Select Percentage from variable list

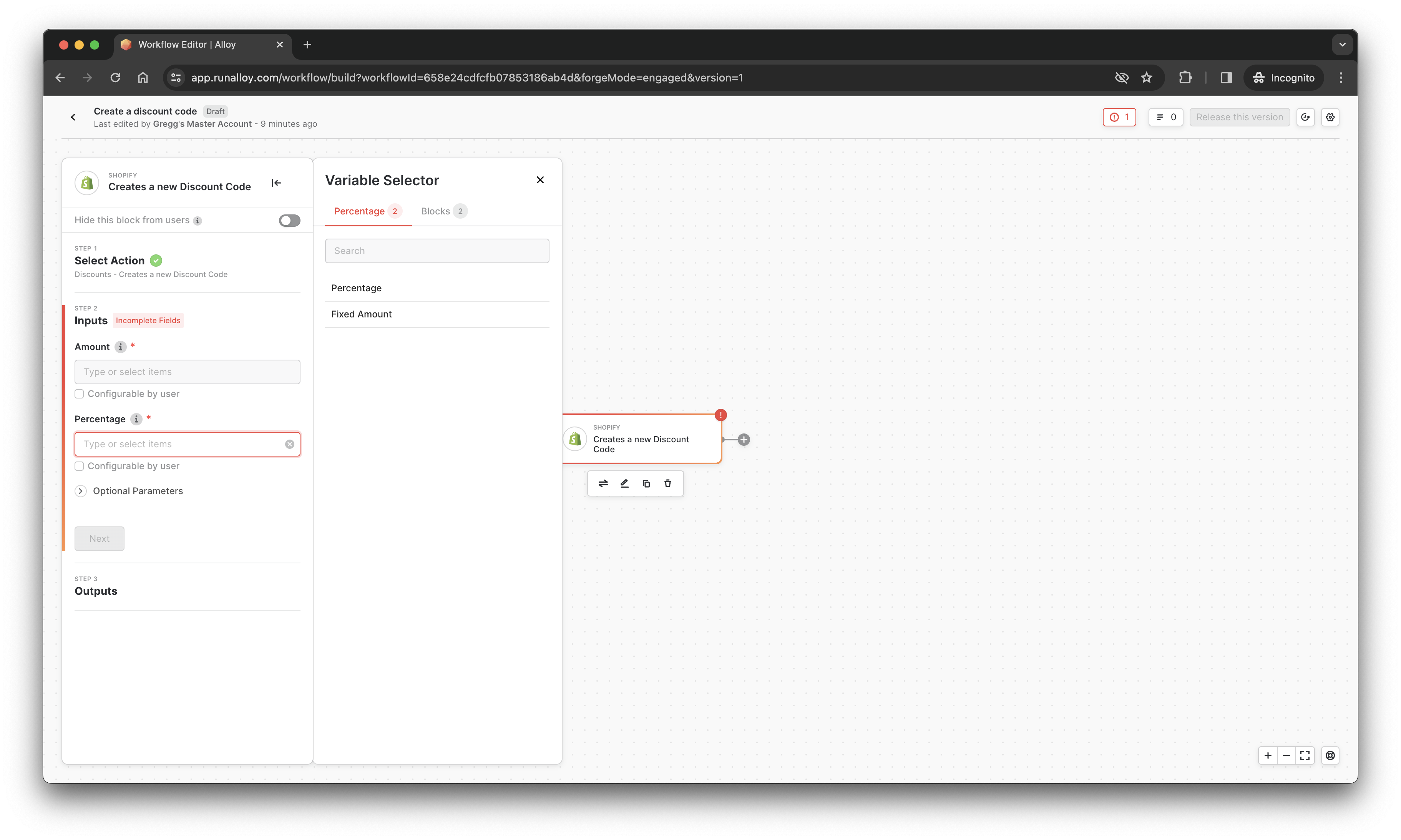(437, 288)
